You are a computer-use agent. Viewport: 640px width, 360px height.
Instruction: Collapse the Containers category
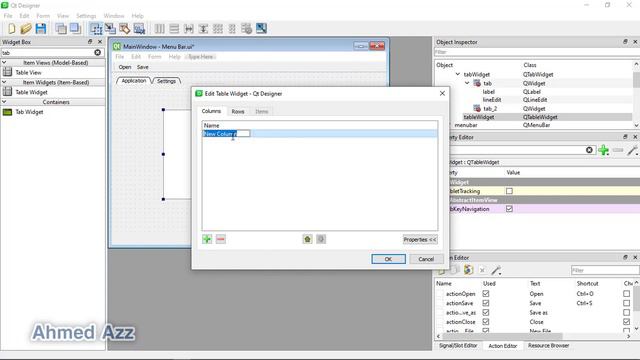pyautogui.click(x=4, y=102)
